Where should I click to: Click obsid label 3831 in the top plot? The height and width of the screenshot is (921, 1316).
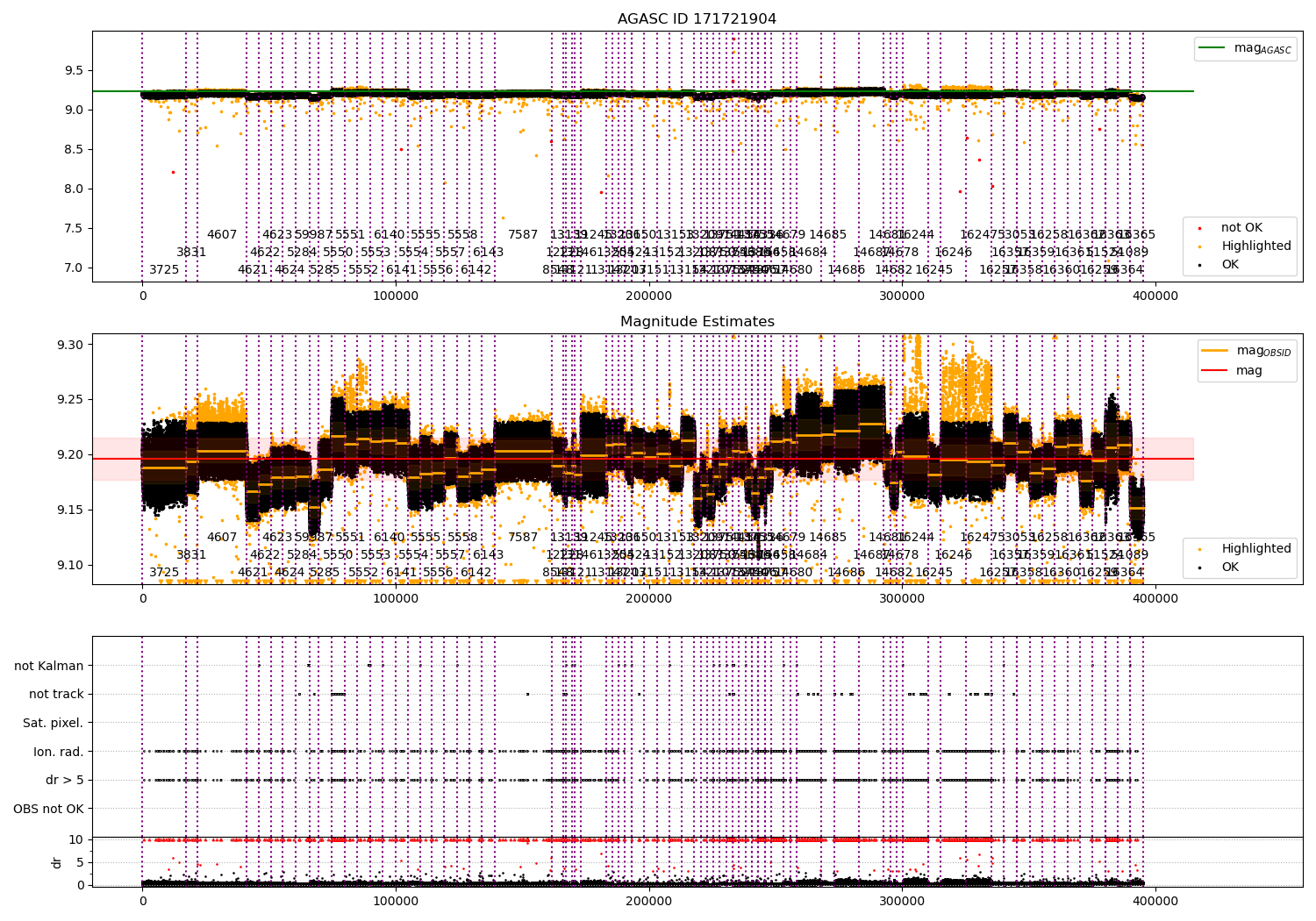(191, 253)
